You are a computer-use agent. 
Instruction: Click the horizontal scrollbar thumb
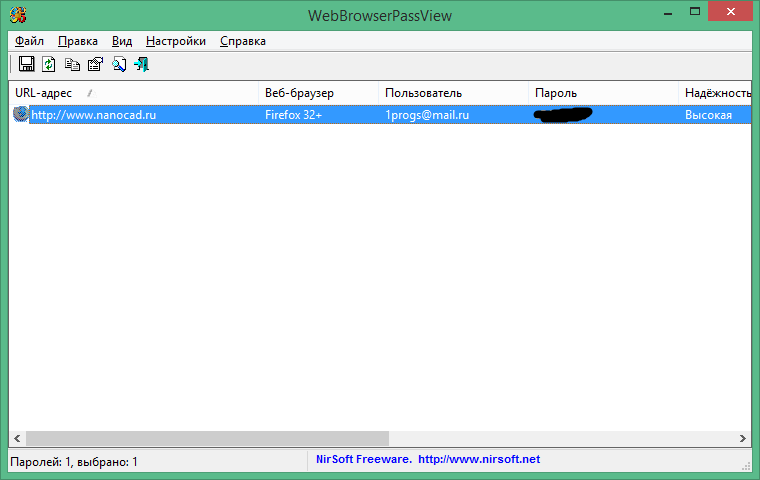click(207, 438)
